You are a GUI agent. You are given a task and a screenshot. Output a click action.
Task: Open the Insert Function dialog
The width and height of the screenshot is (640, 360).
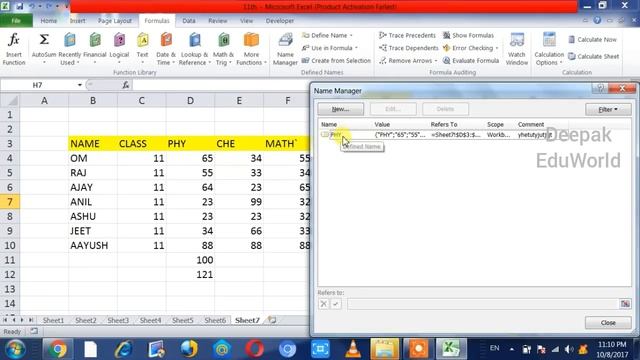(14, 49)
